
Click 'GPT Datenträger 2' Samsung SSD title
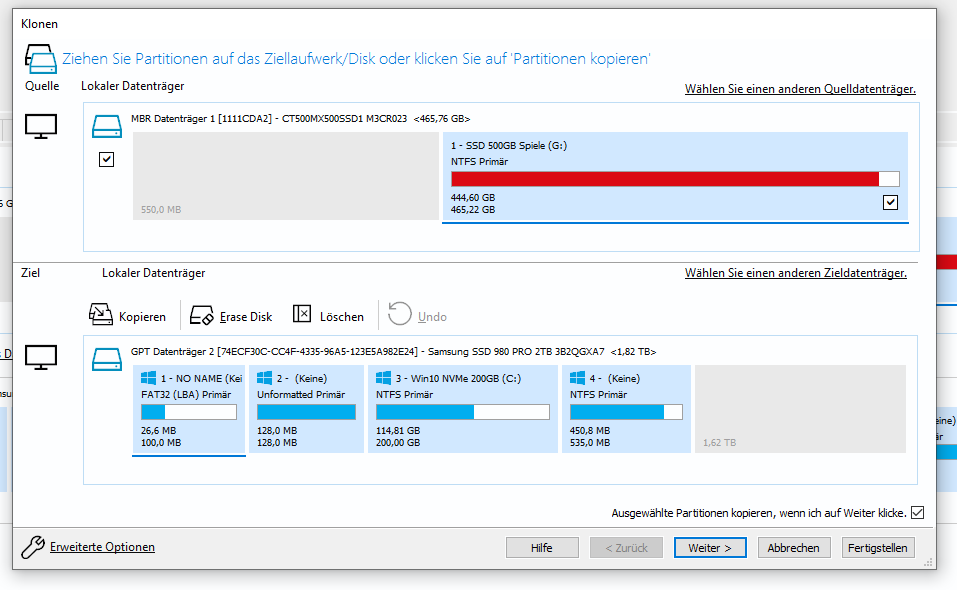(394, 352)
